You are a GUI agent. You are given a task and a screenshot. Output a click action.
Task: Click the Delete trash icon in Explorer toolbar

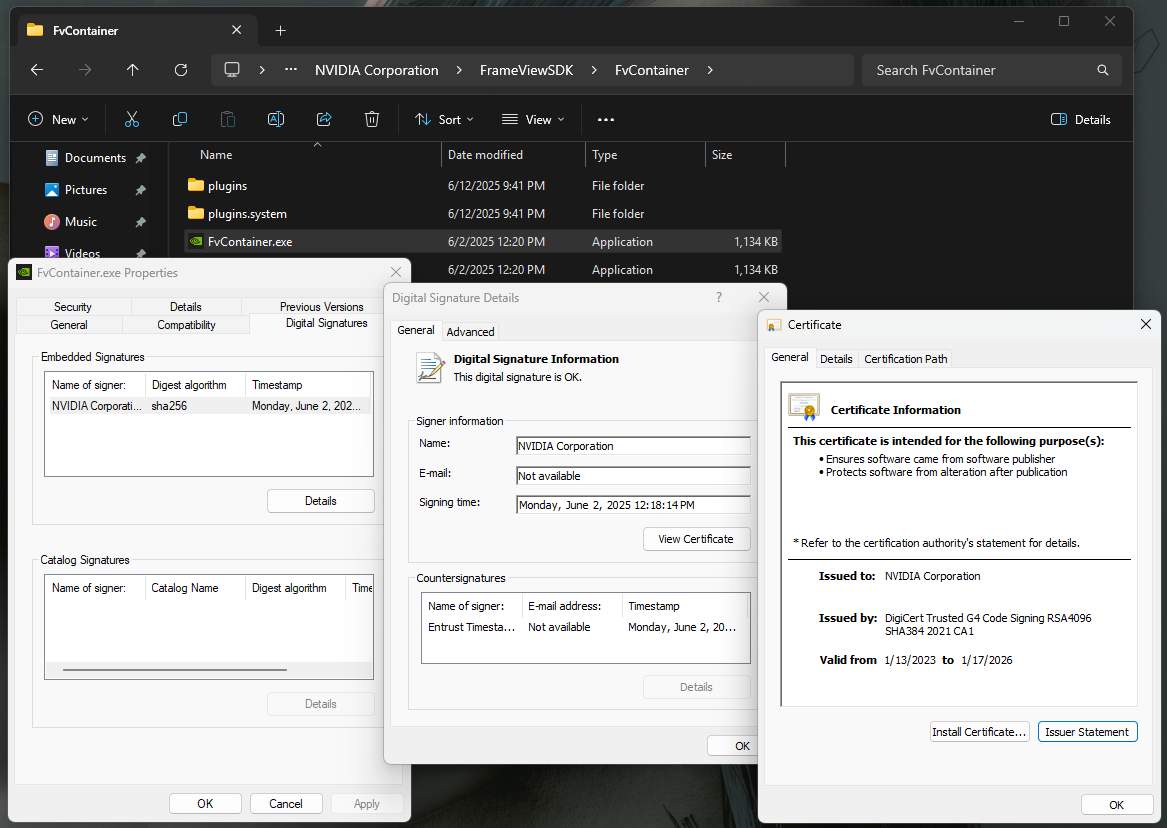point(371,119)
